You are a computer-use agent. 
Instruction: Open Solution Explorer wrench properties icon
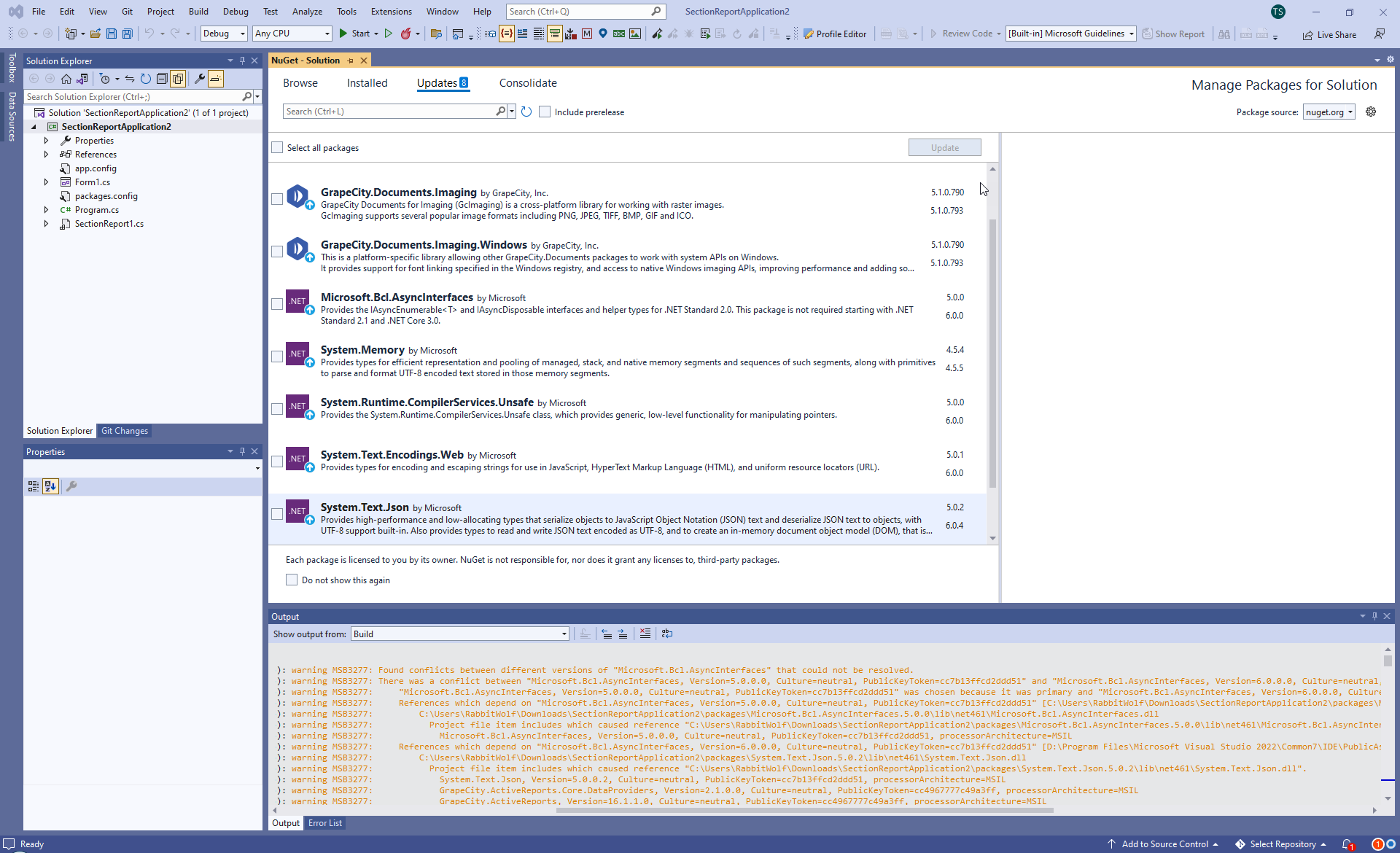click(x=199, y=79)
